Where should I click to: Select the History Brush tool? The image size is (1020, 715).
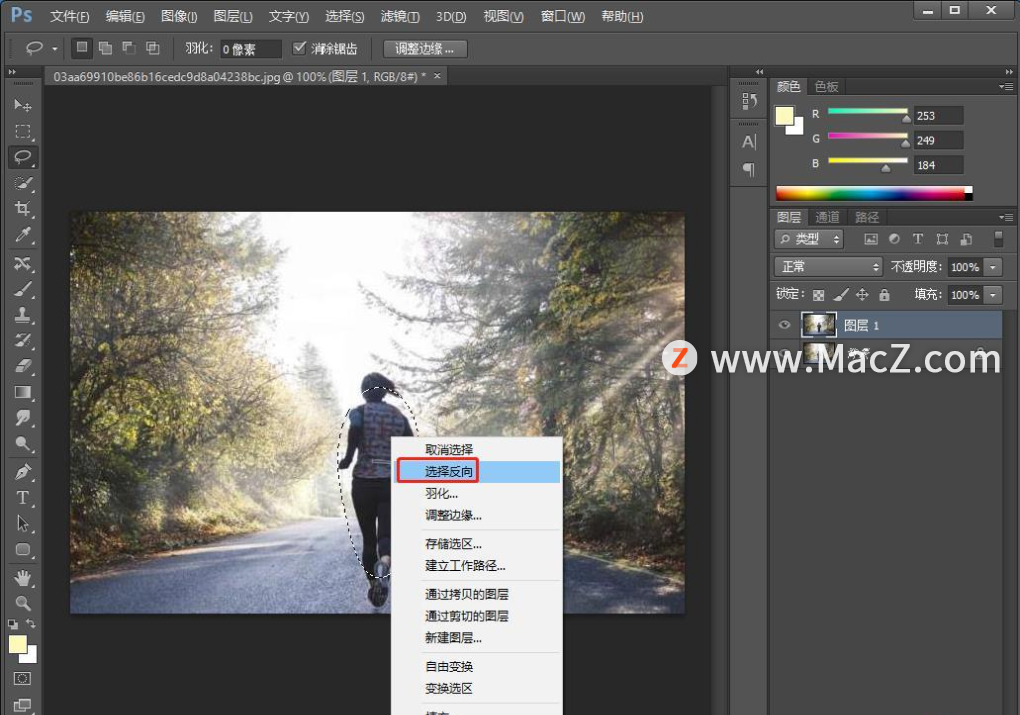coord(23,341)
